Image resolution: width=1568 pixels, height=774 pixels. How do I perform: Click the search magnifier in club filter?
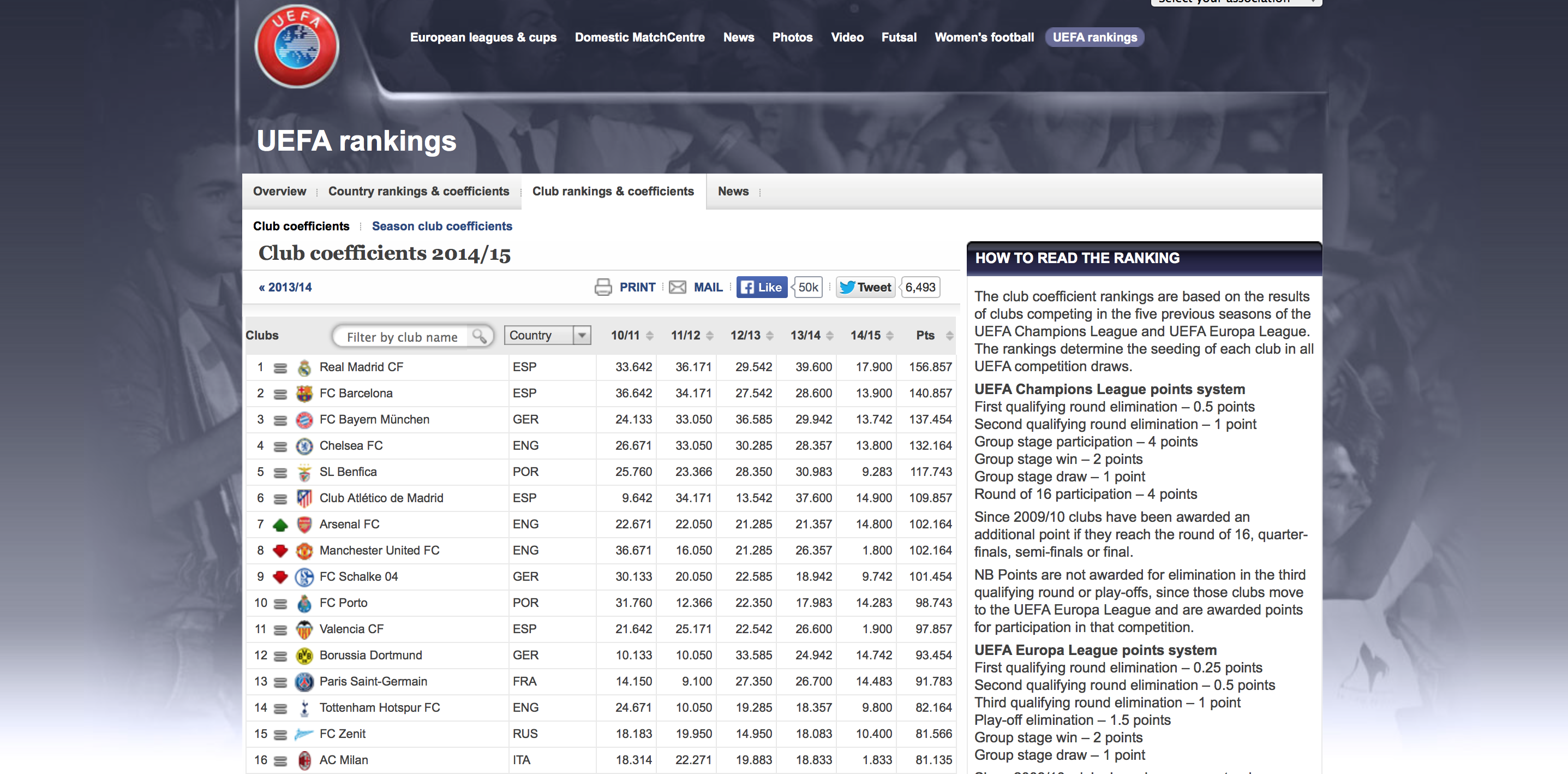click(x=479, y=336)
